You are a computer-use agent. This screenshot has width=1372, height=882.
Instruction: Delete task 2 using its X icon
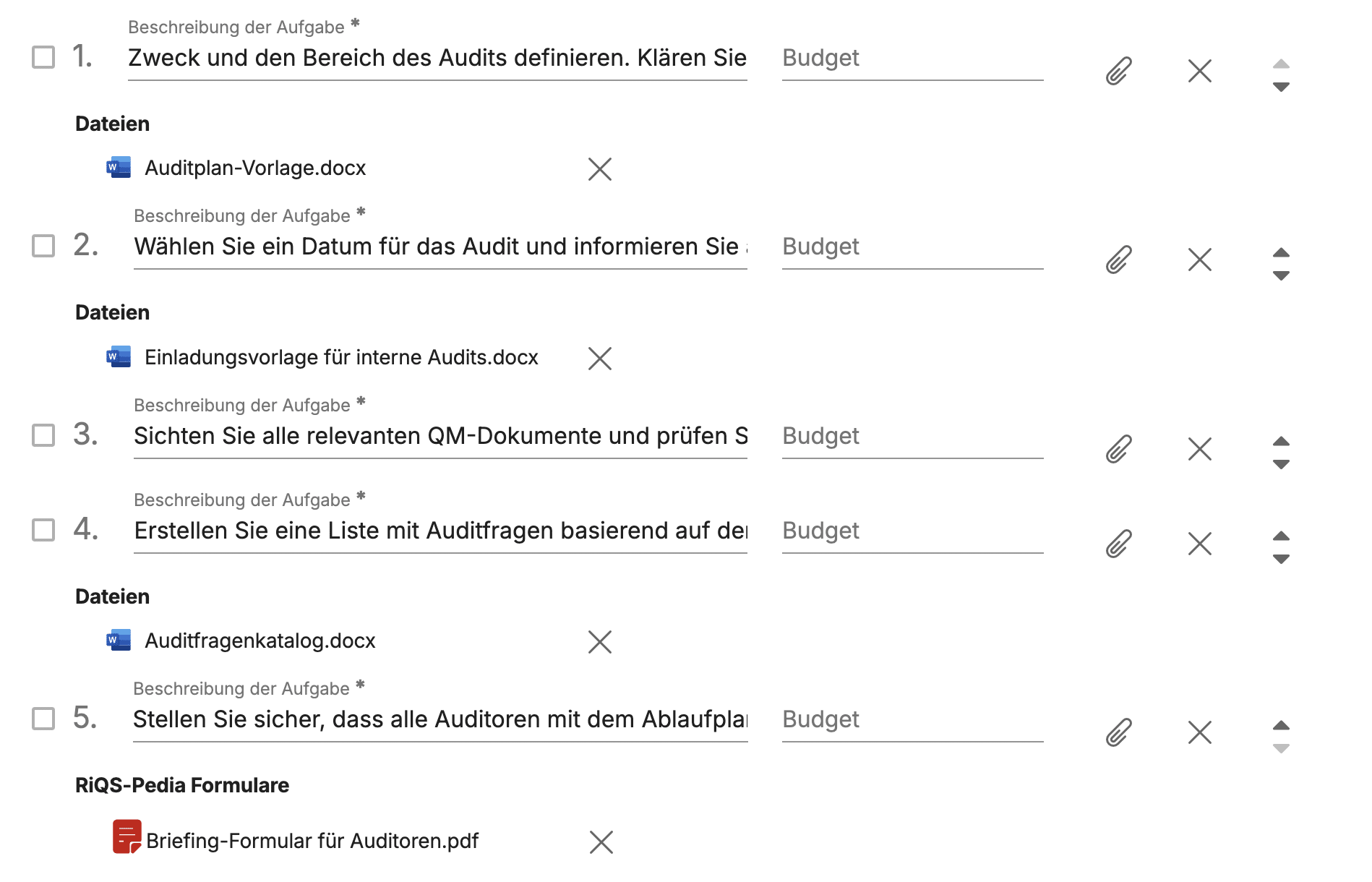pos(1199,260)
